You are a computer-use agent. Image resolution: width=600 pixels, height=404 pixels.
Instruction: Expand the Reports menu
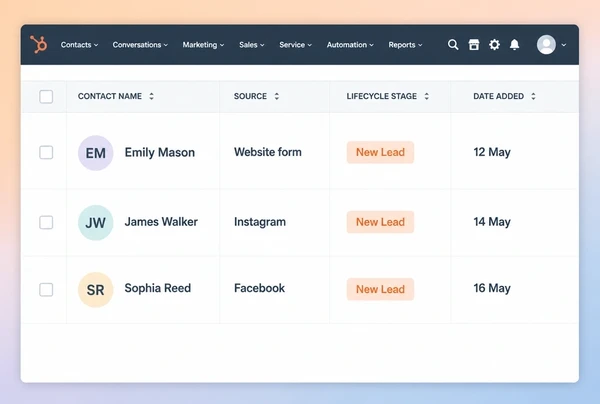(x=405, y=45)
